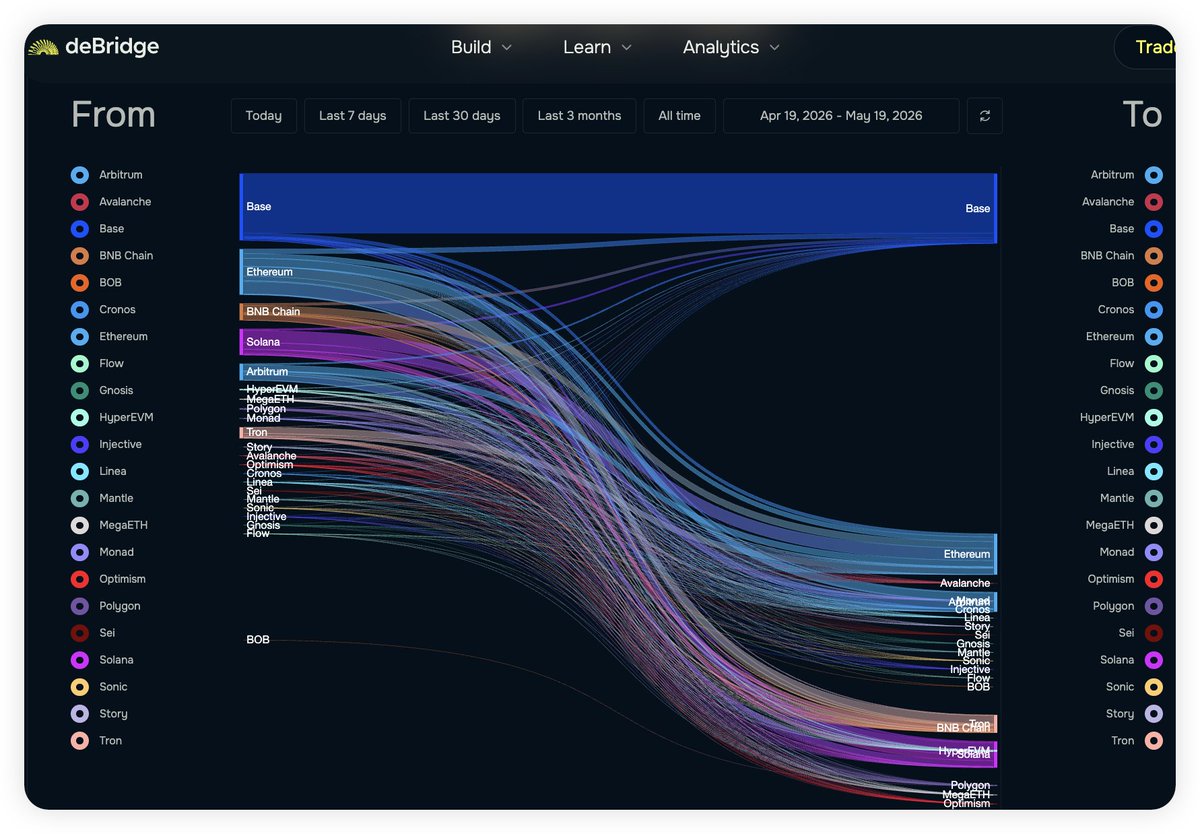1200x834 pixels.
Task: Click the refresh icon next to date range
Action: tap(985, 116)
